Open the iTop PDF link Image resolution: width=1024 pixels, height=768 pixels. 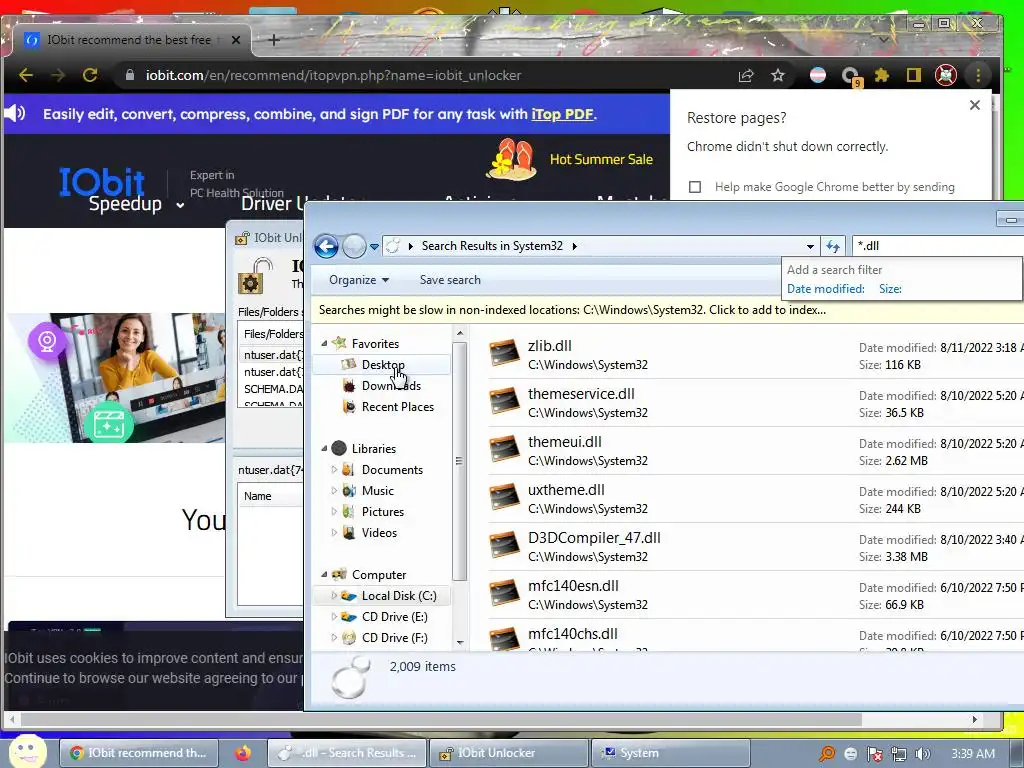(562, 114)
